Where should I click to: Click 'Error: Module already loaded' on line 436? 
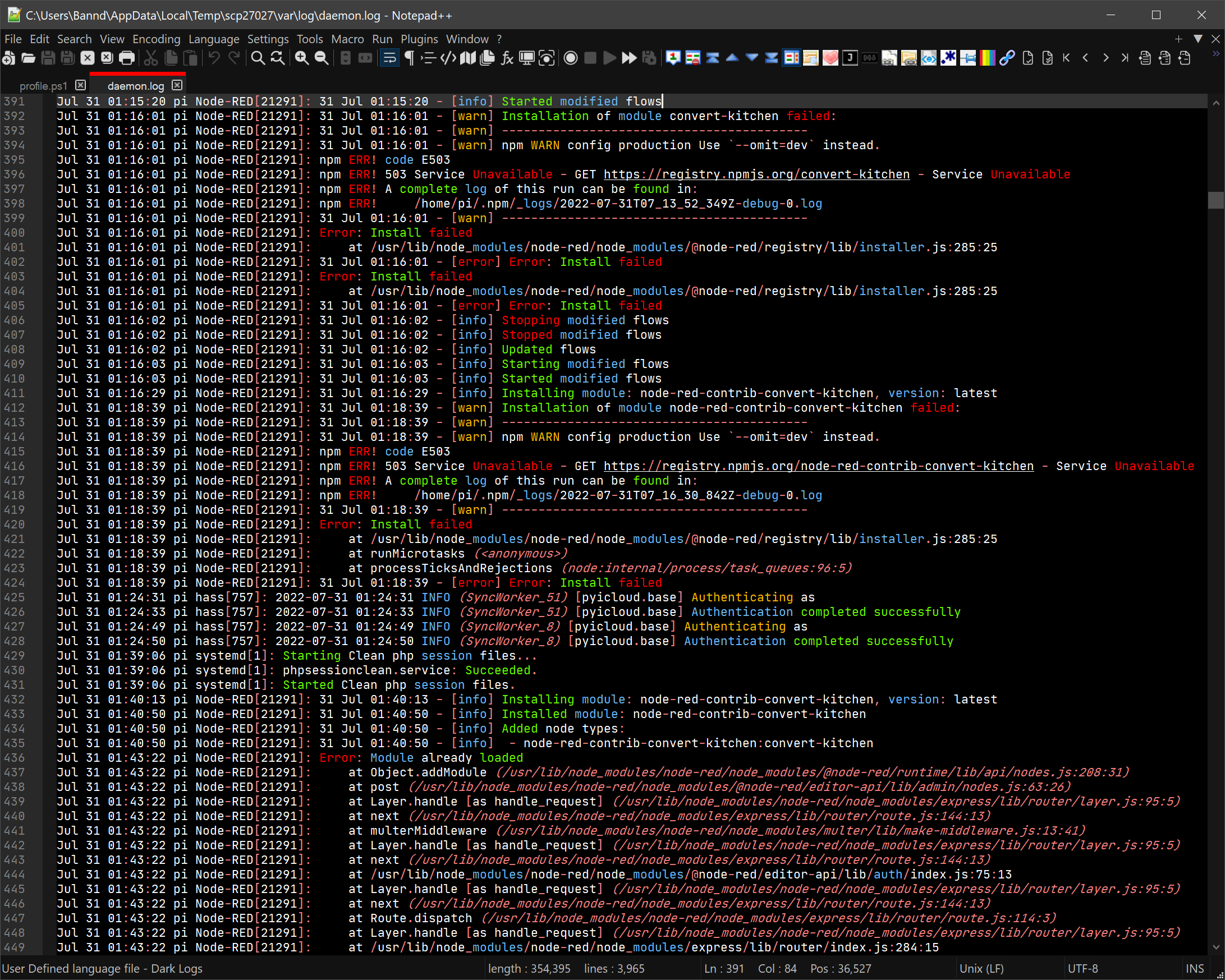click(x=421, y=758)
